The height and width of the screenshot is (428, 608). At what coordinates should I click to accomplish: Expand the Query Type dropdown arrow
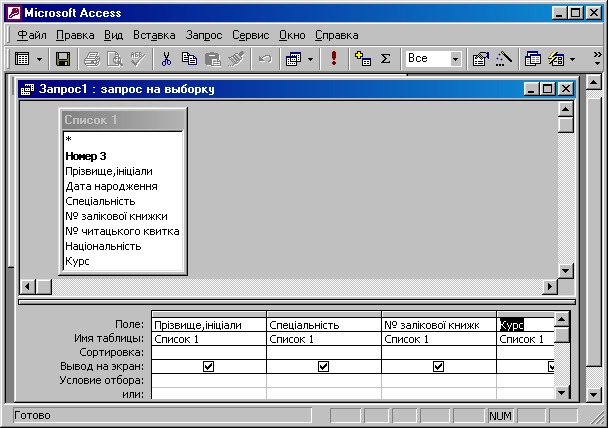click(x=310, y=60)
